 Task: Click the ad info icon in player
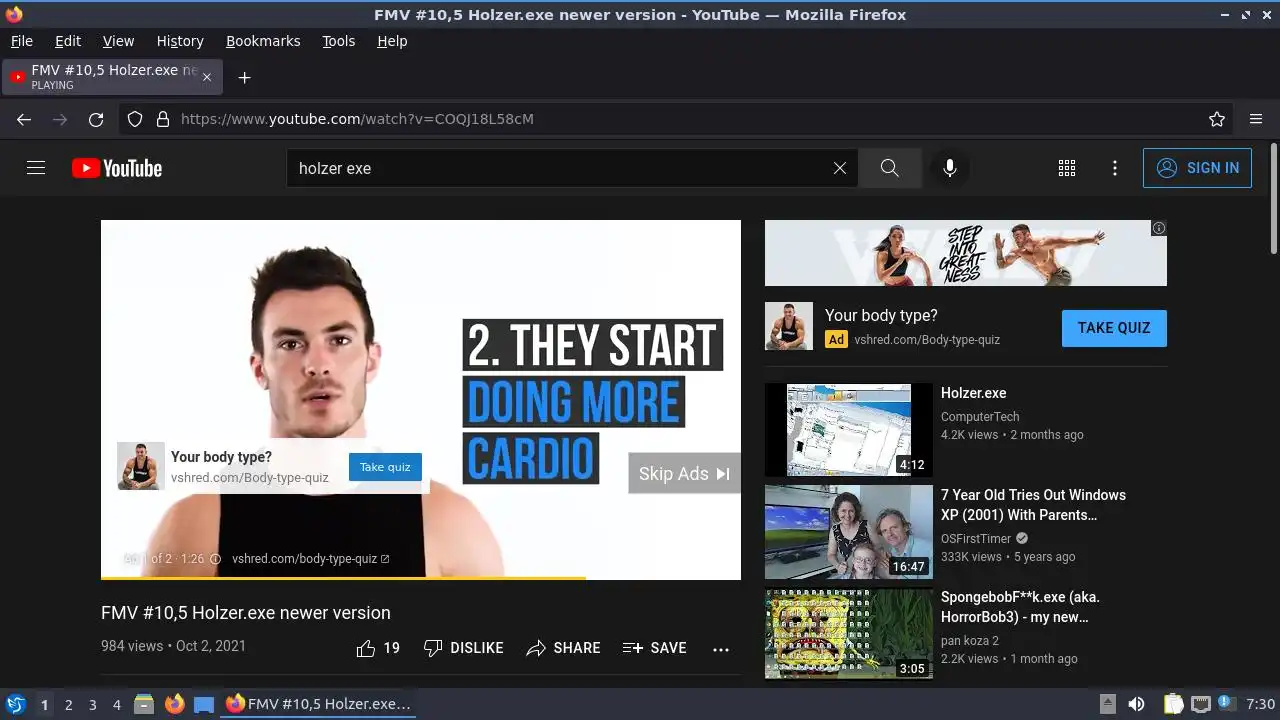(214, 559)
